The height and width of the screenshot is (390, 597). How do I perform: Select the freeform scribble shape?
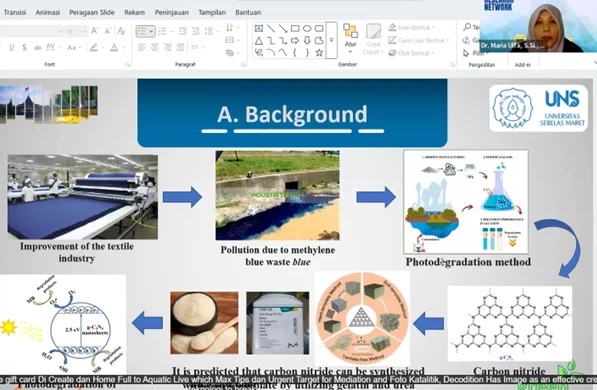coord(259,53)
